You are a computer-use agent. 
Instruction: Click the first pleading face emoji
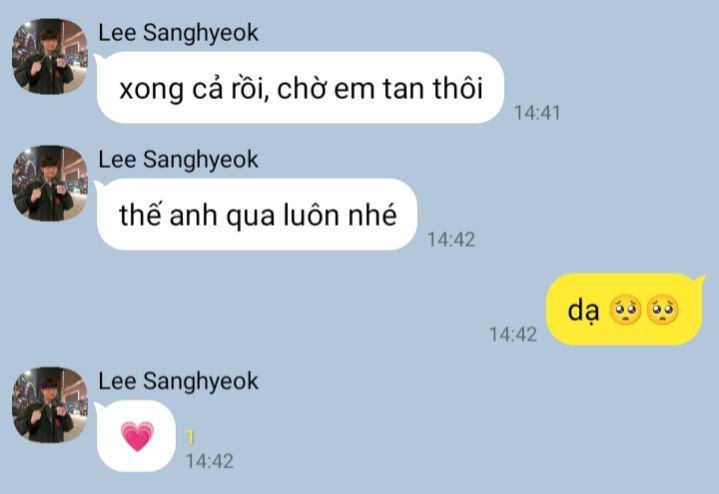(625, 311)
